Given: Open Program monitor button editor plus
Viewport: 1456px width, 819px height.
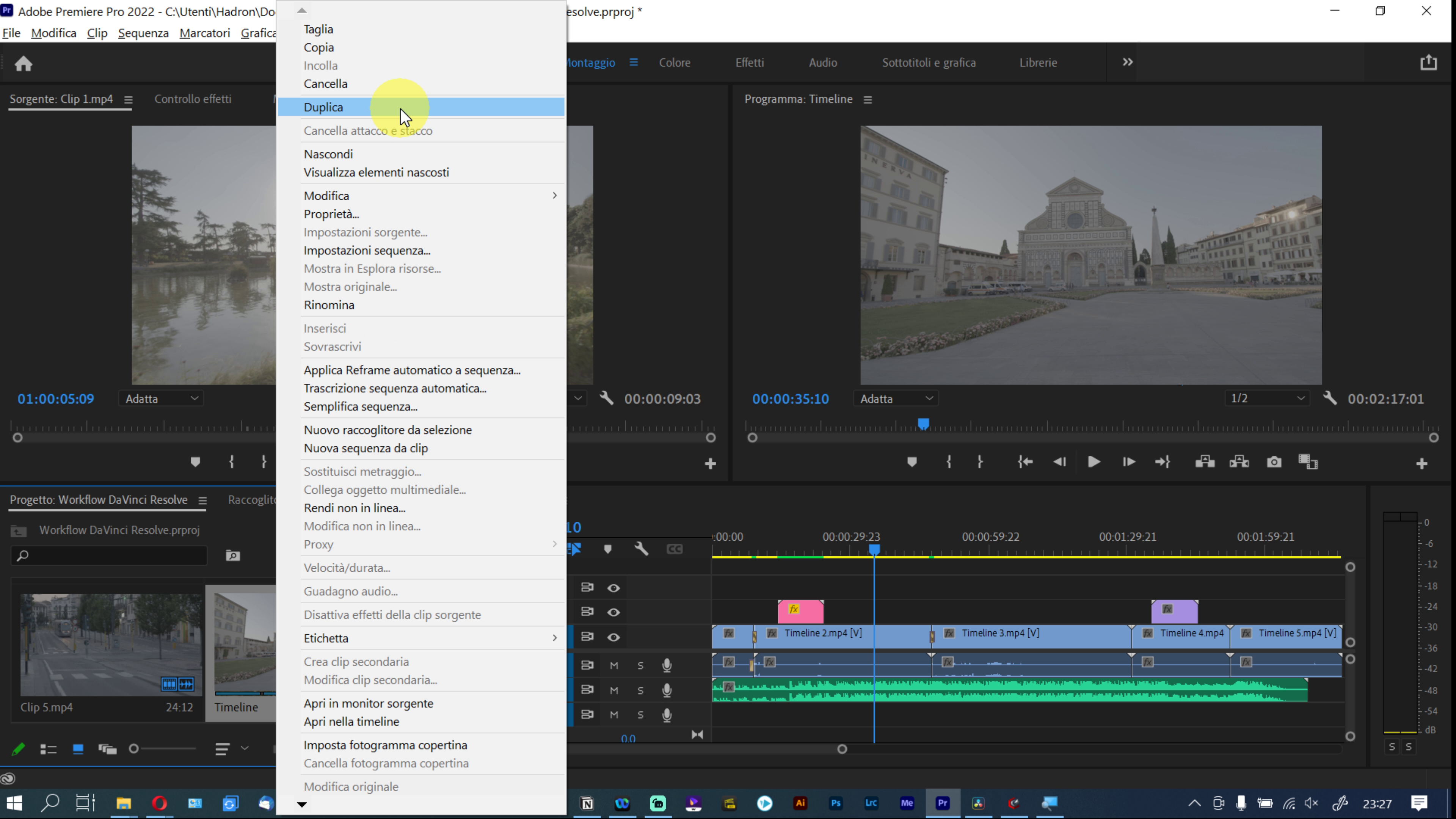Looking at the screenshot, I should (1421, 464).
